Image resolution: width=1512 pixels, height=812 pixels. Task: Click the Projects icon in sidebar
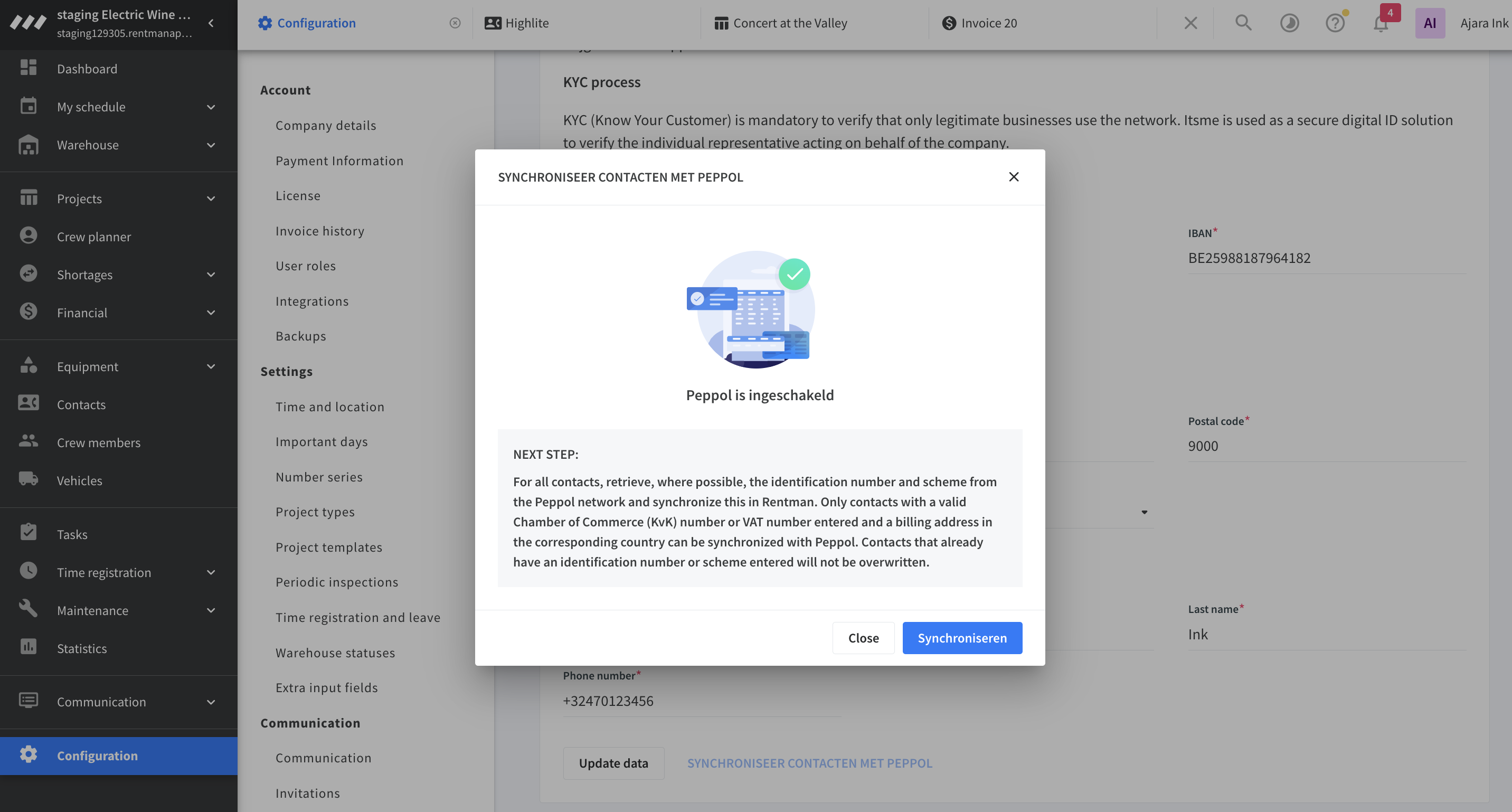click(28, 198)
